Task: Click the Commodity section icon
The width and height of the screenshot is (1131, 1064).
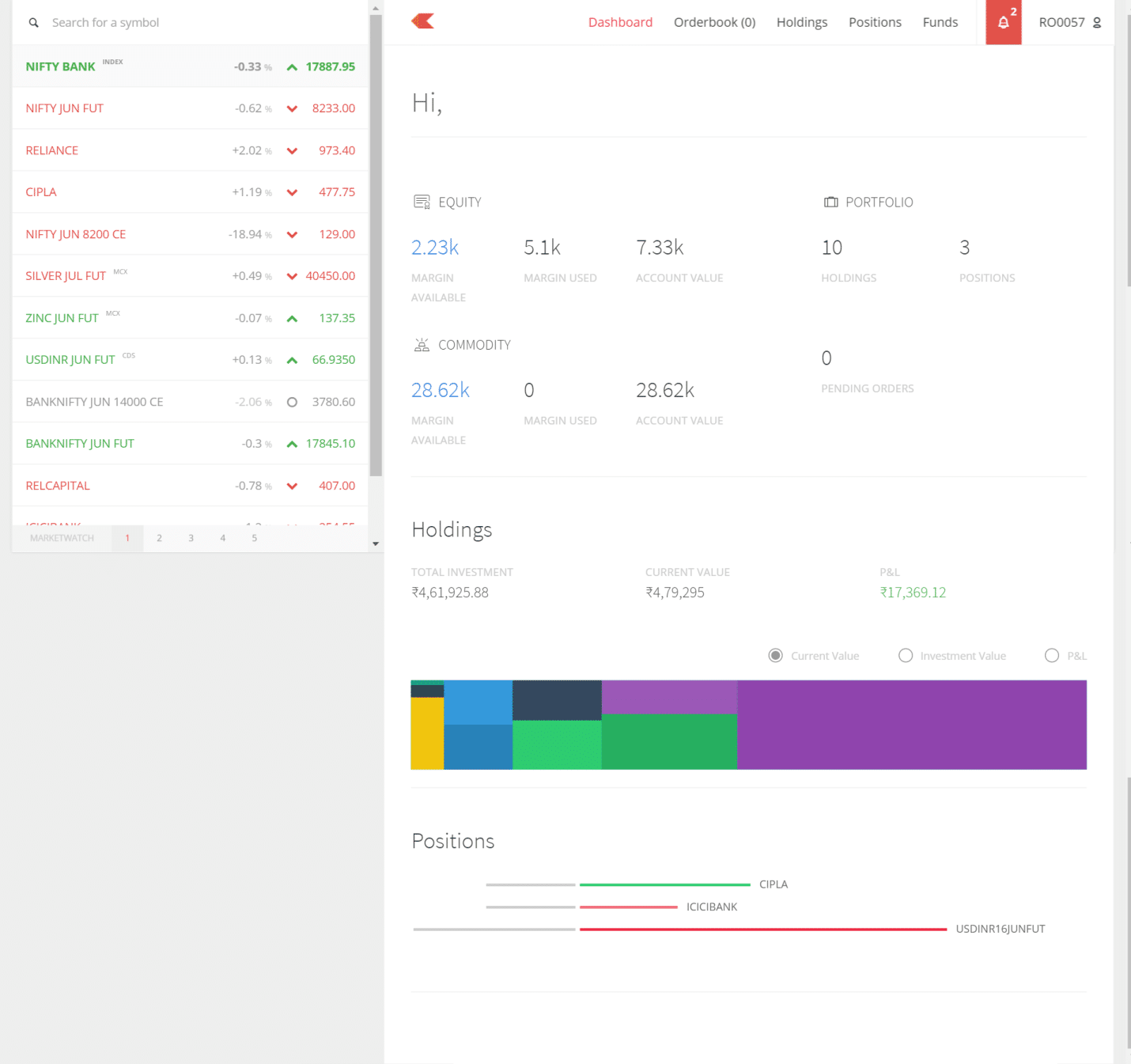Action: click(422, 345)
